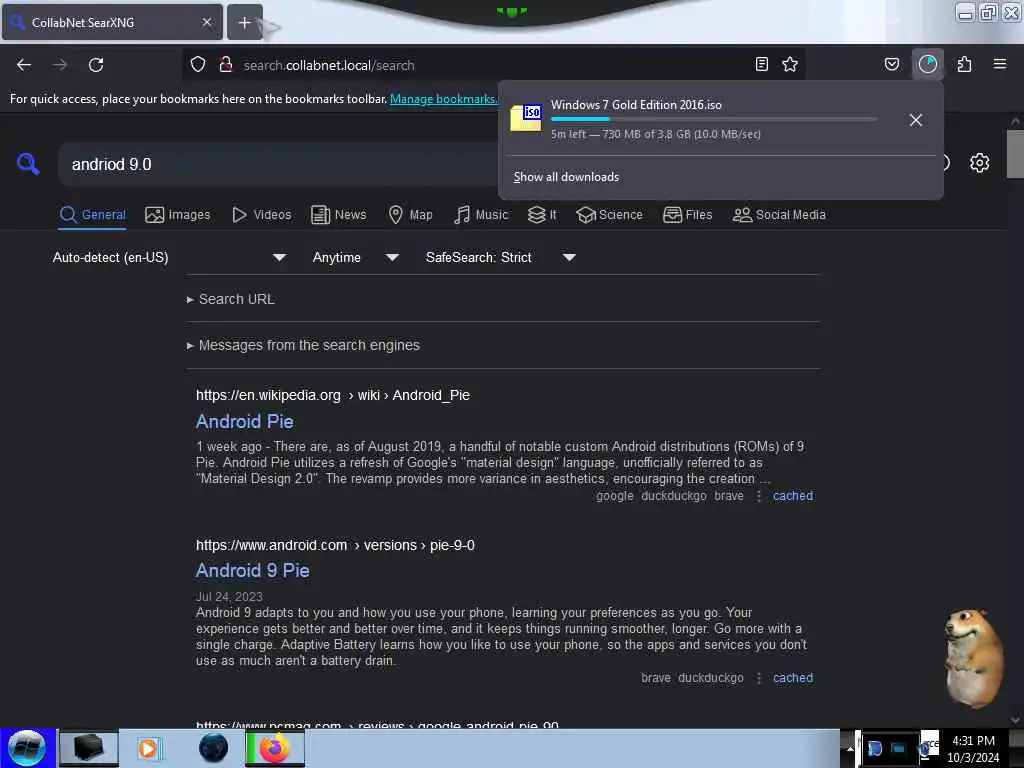The width and height of the screenshot is (1024, 768).
Task: Click the insecure connection padlock icon
Action: pos(226,65)
